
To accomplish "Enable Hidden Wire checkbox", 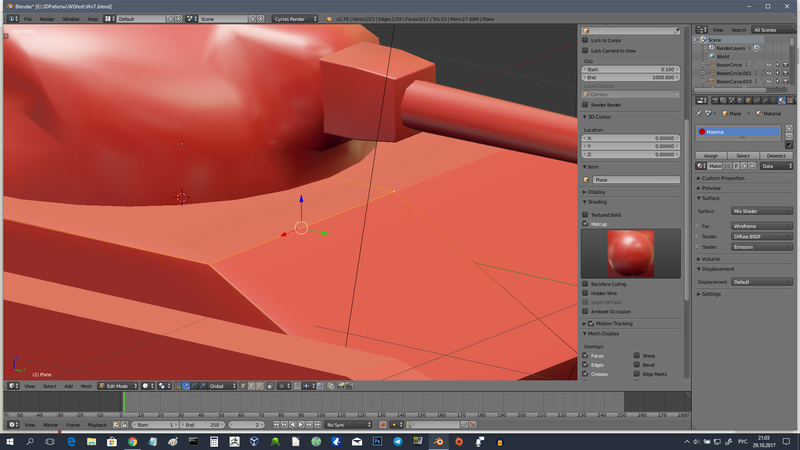I will pyautogui.click(x=585, y=293).
